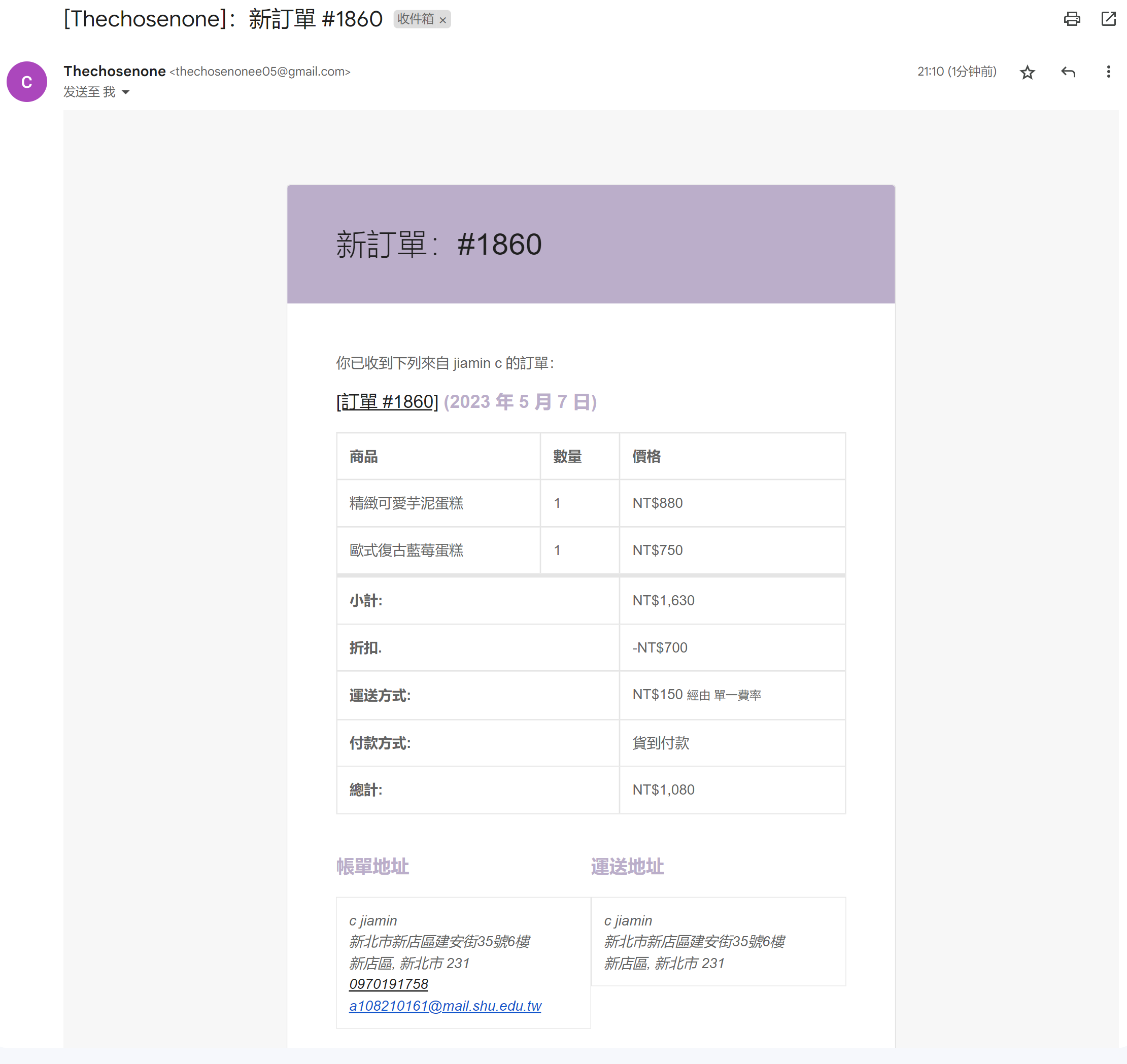Open more message options
The width and height of the screenshot is (1127, 1064).
pyautogui.click(x=1108, y=72)
